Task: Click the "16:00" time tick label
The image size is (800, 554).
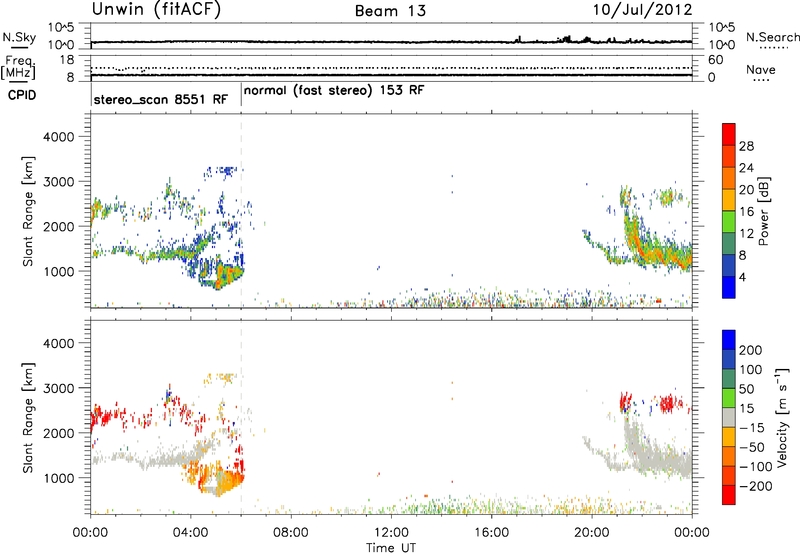Action: (x=491, y=533)
